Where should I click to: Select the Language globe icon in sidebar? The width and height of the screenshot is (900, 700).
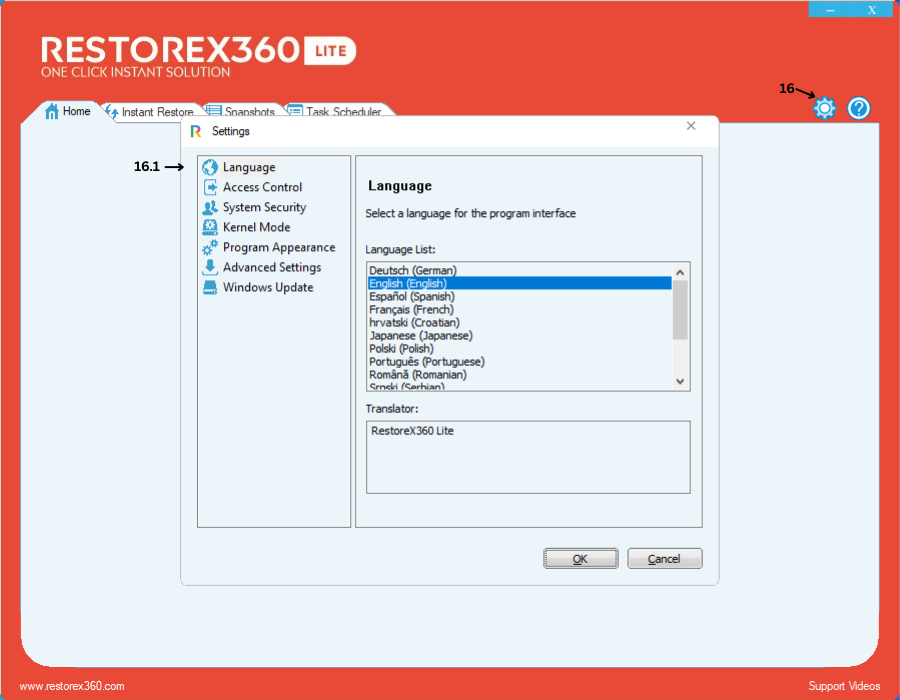[x=210, y=168]
